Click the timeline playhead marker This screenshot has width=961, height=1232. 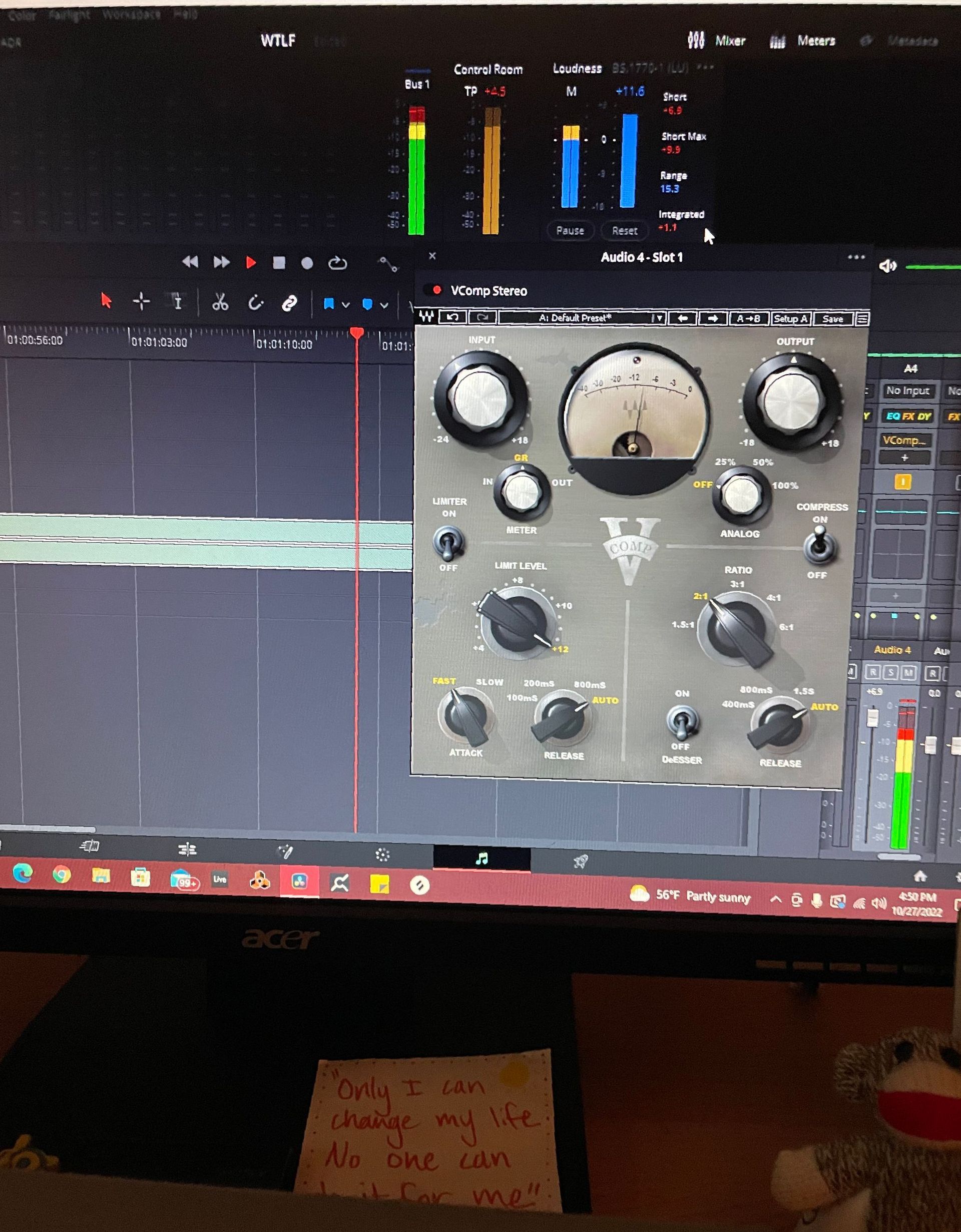tap(356, 333)
